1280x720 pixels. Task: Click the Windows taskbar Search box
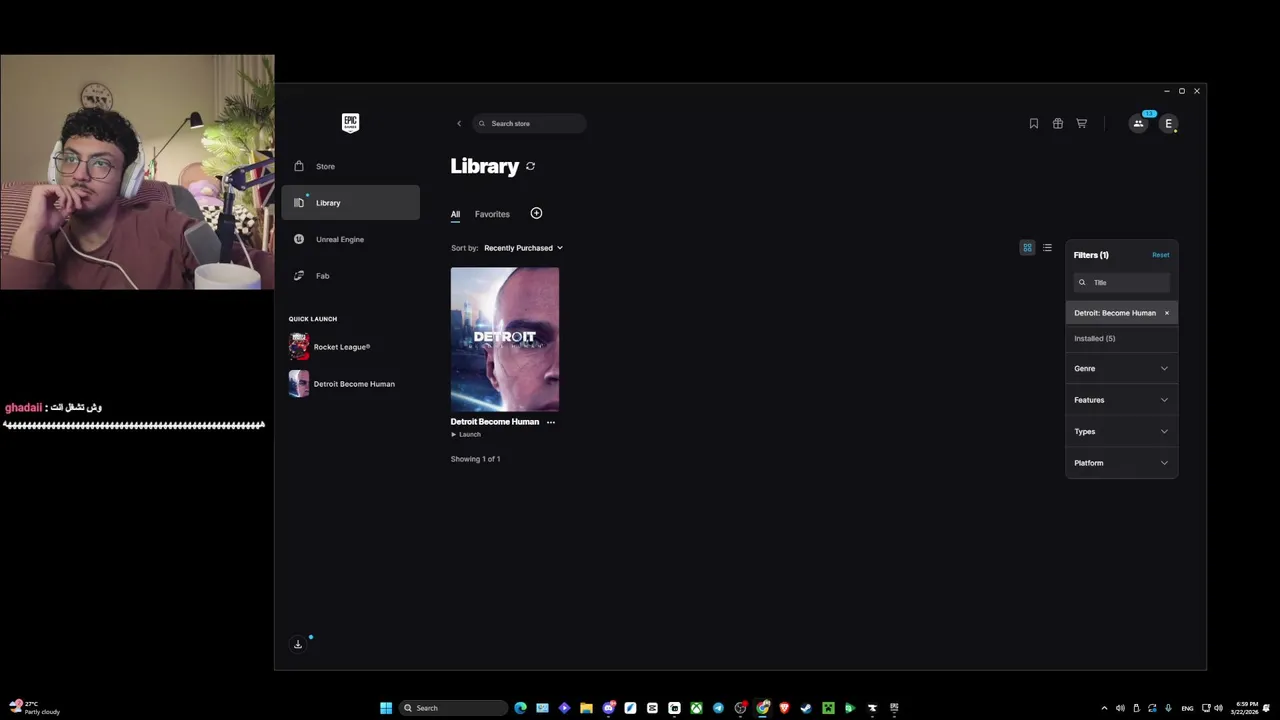[x=453, y=708]
